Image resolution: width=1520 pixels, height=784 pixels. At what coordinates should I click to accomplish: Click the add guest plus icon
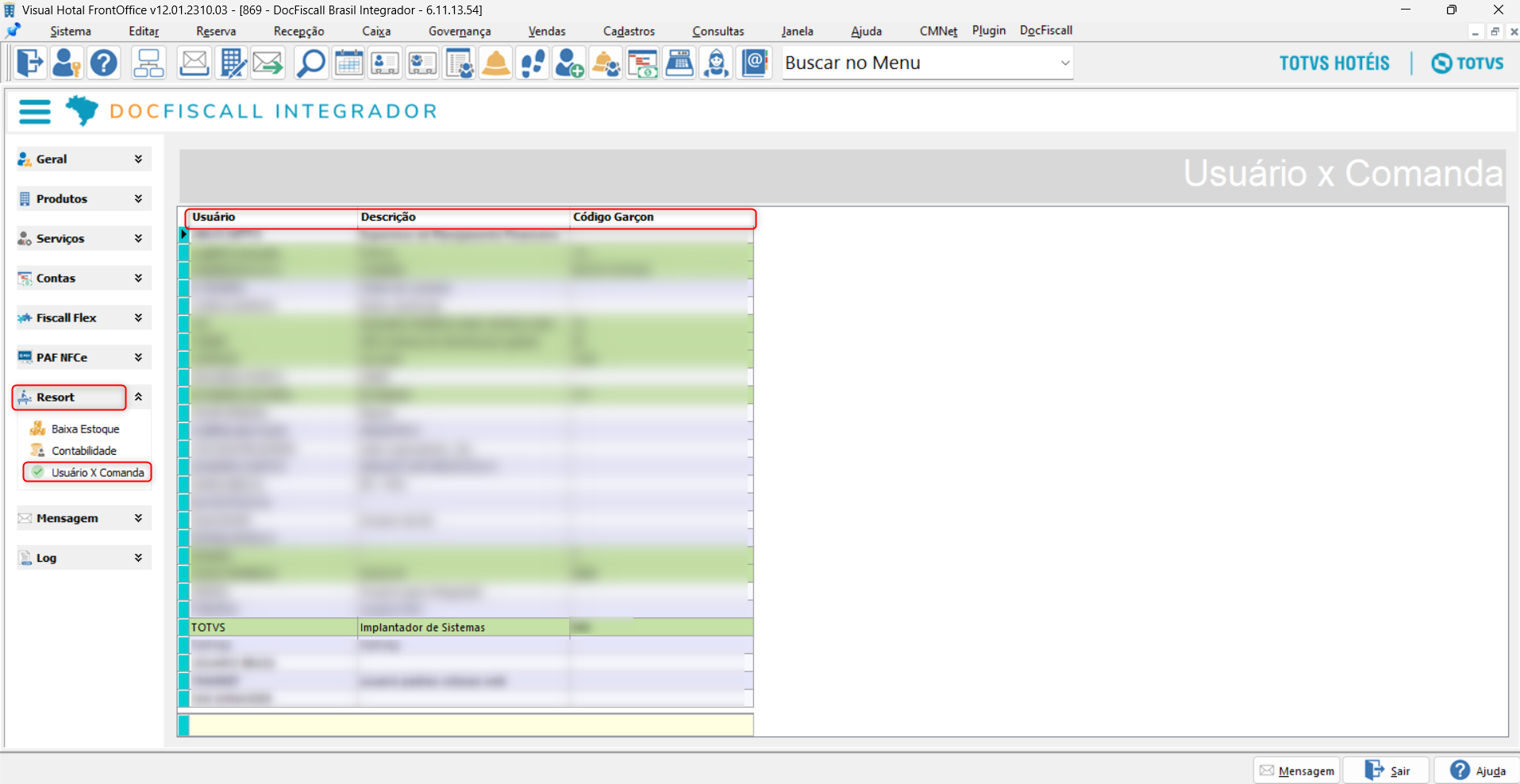pos(569,63)
